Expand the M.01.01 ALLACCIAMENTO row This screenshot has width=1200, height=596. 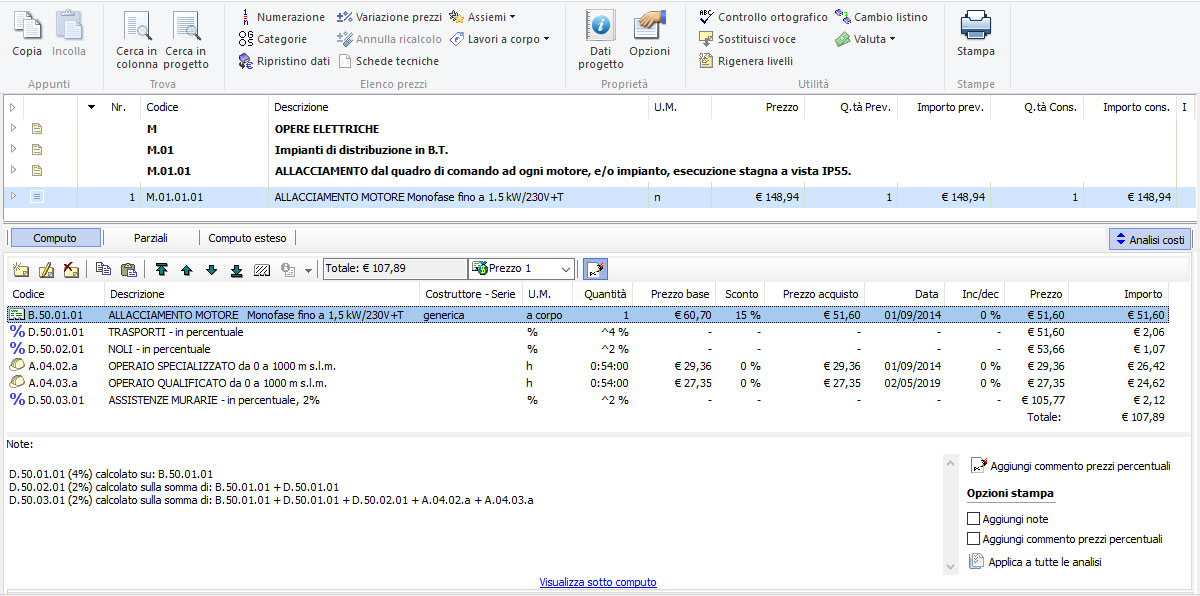[x=13, y=170]
